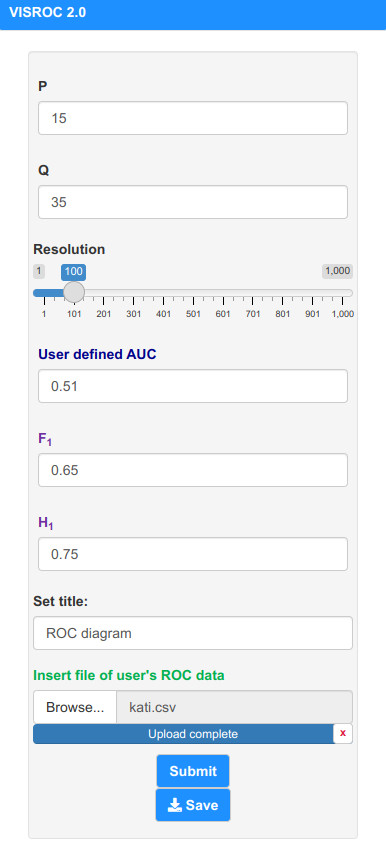
Task: Click the 1,000 maximum label of slider
Action: 337,271
